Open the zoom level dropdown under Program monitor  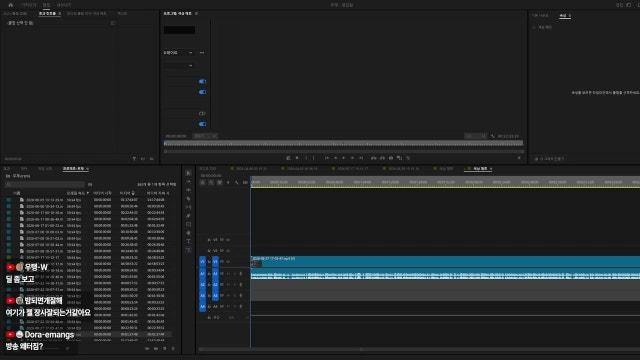205,136
